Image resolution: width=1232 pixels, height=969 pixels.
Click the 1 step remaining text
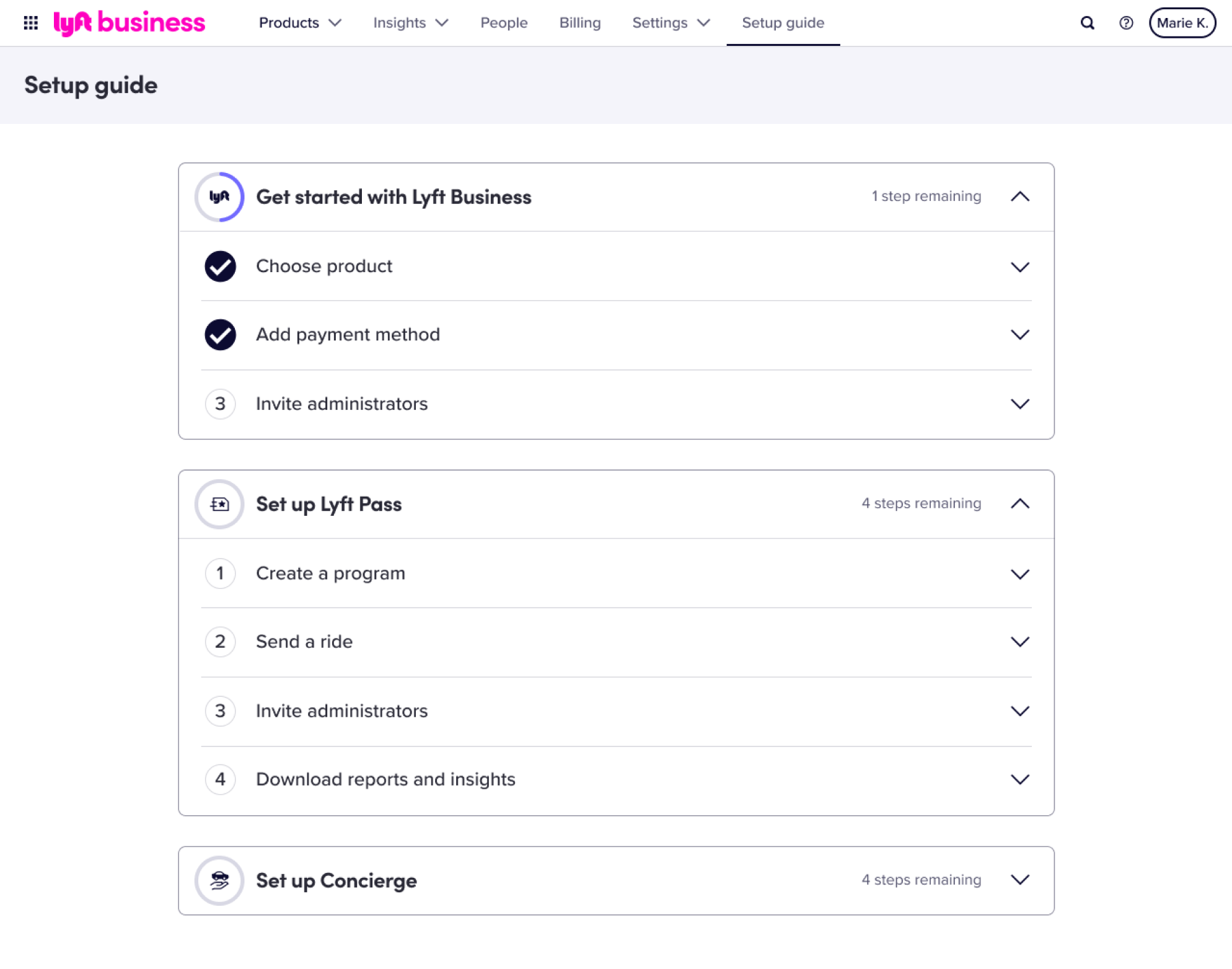926,197
